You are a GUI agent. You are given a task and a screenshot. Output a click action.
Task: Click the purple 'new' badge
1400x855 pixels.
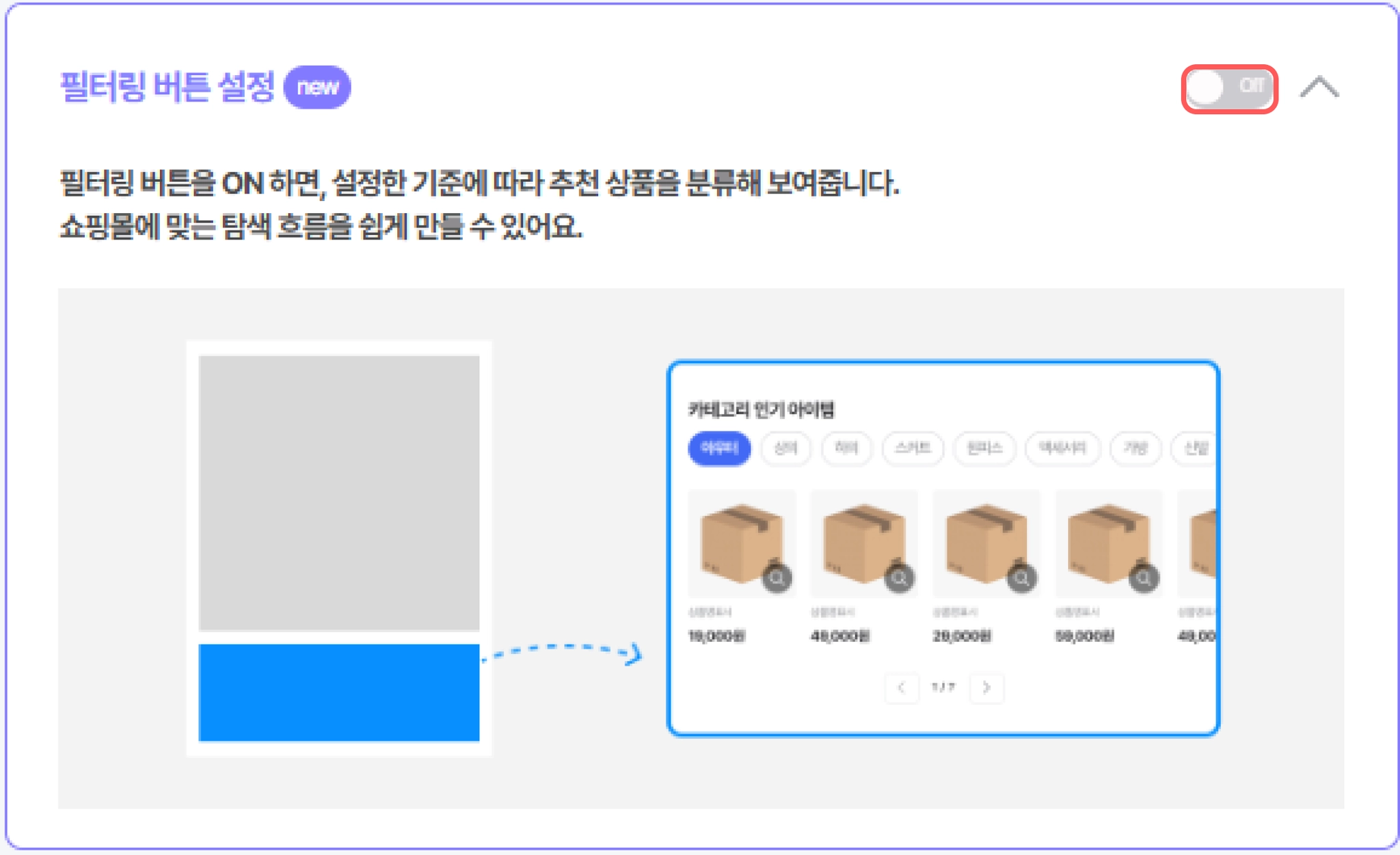point(317,87)
